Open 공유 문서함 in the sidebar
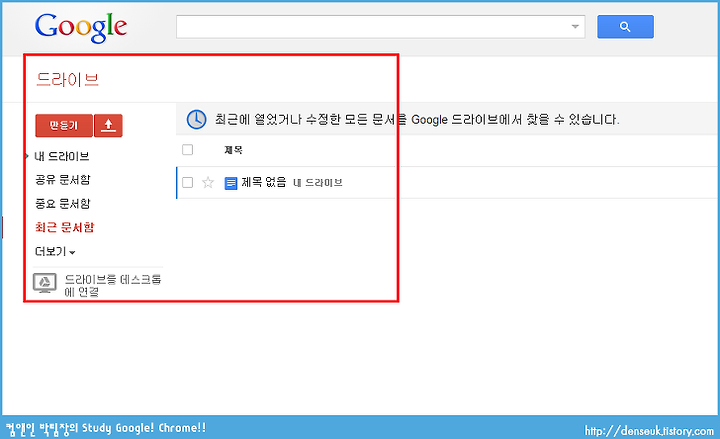The image size is (720, 439). point(63,180)
